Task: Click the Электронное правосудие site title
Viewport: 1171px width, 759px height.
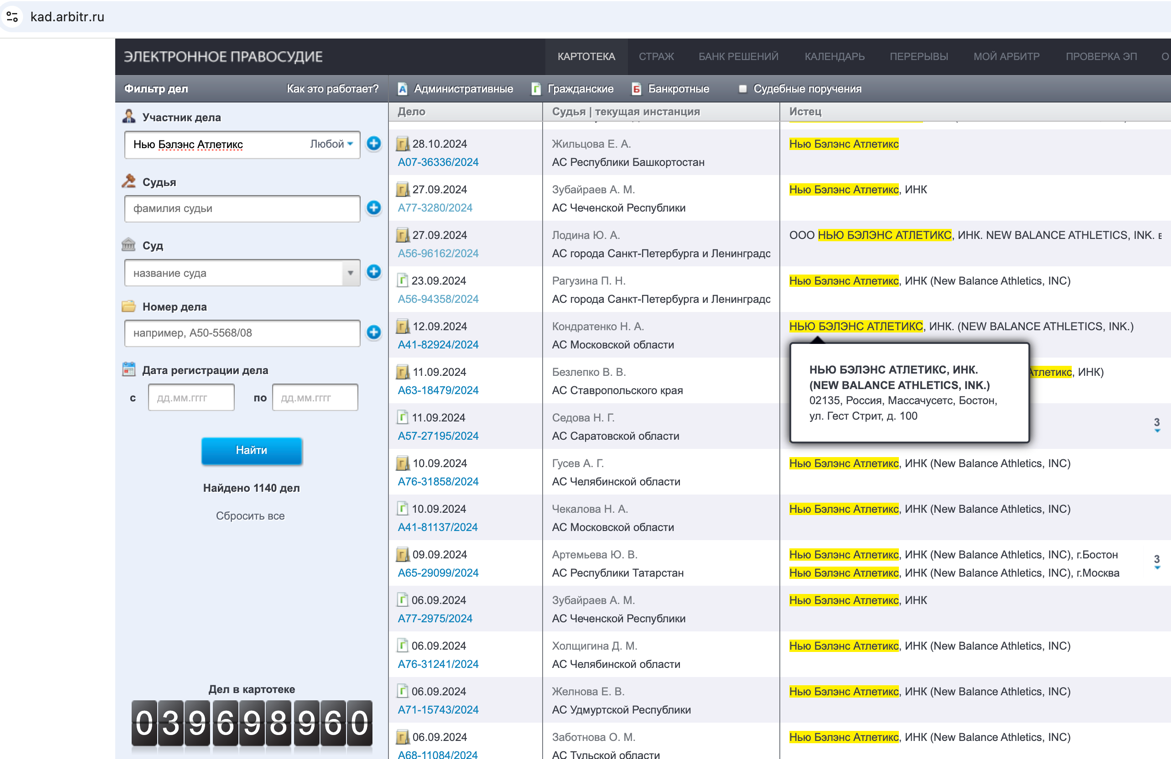Action: (223, 57)
